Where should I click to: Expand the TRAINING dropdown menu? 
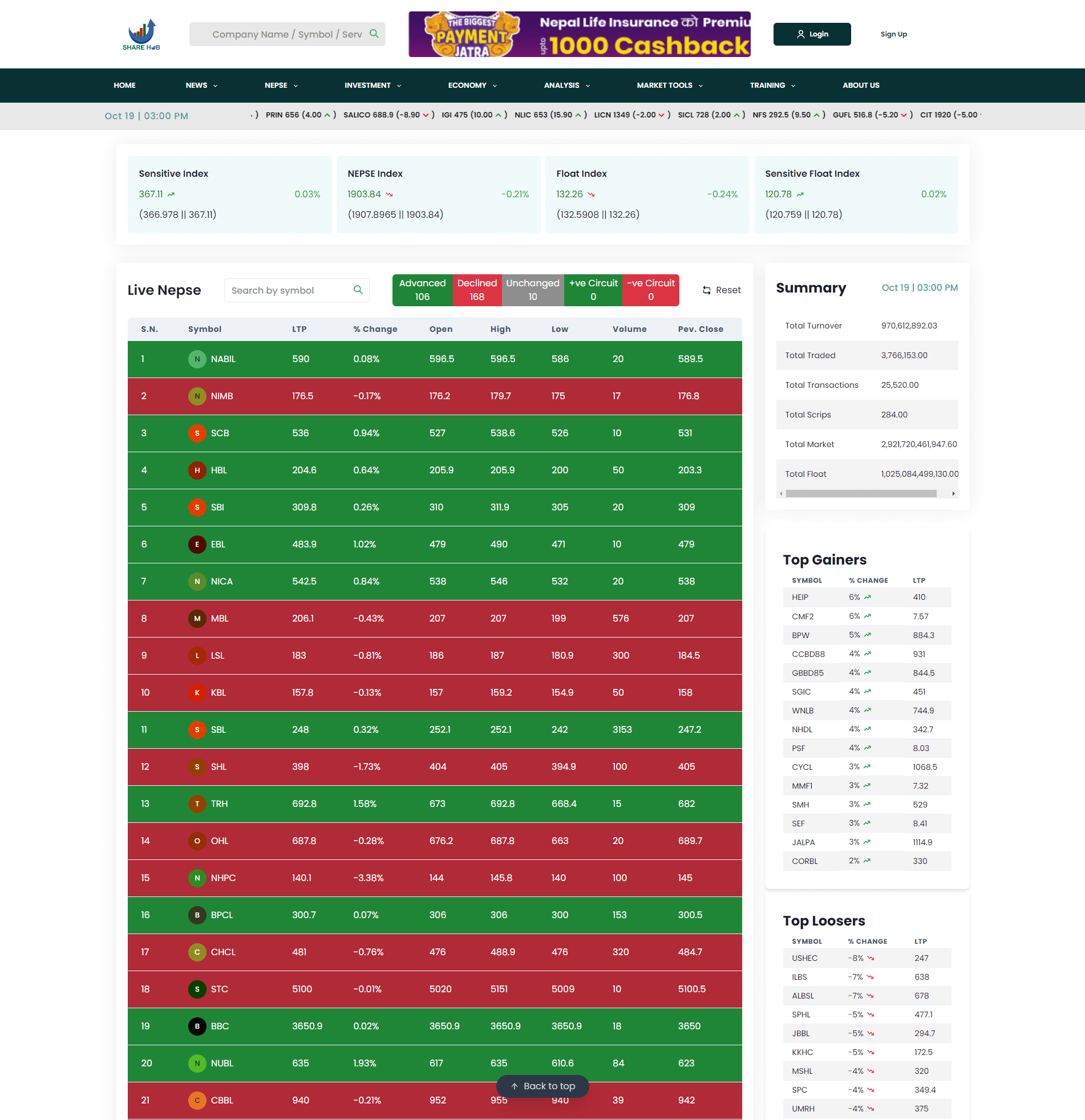(772, 85)
